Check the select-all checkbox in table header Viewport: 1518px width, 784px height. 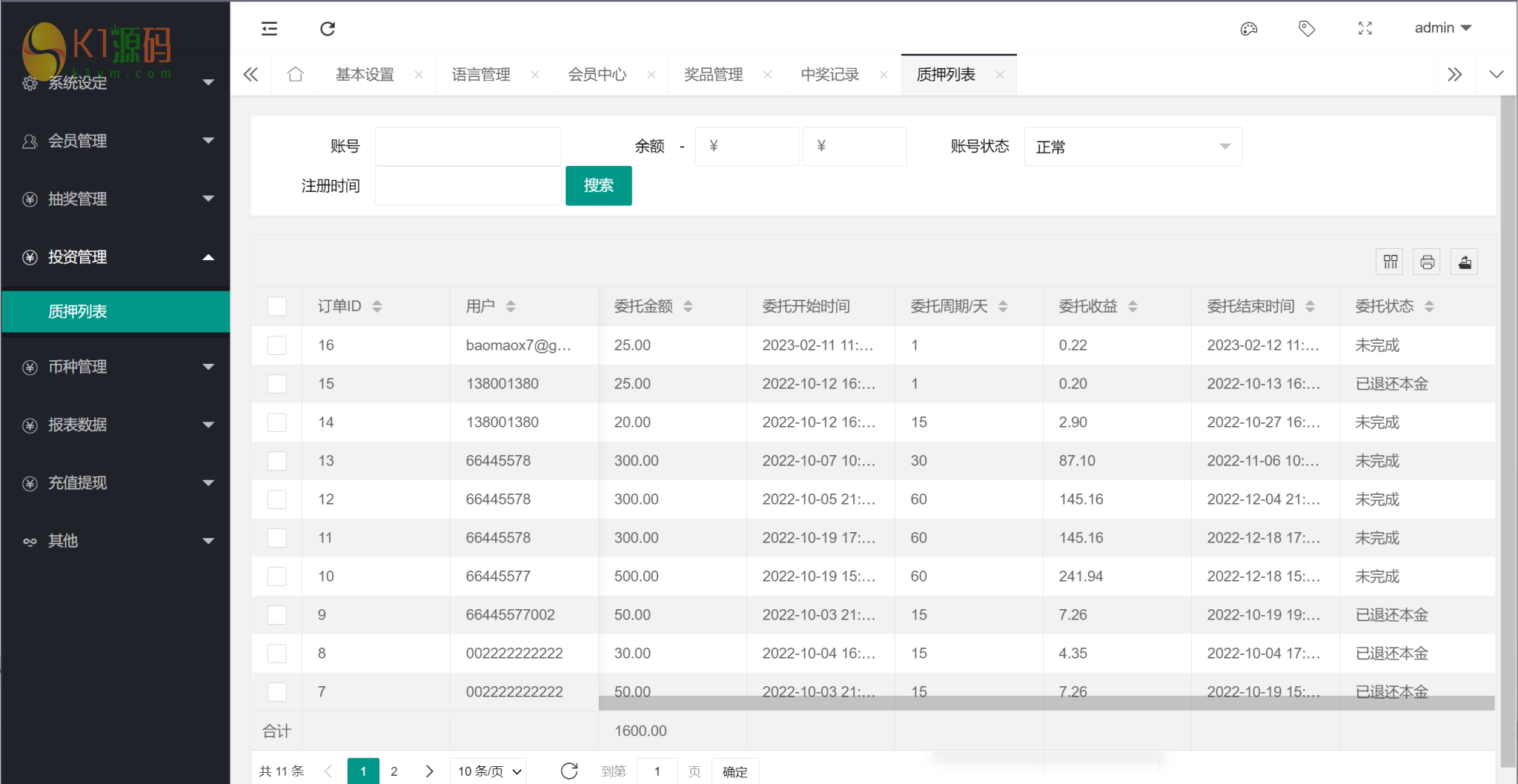point(277,307)
